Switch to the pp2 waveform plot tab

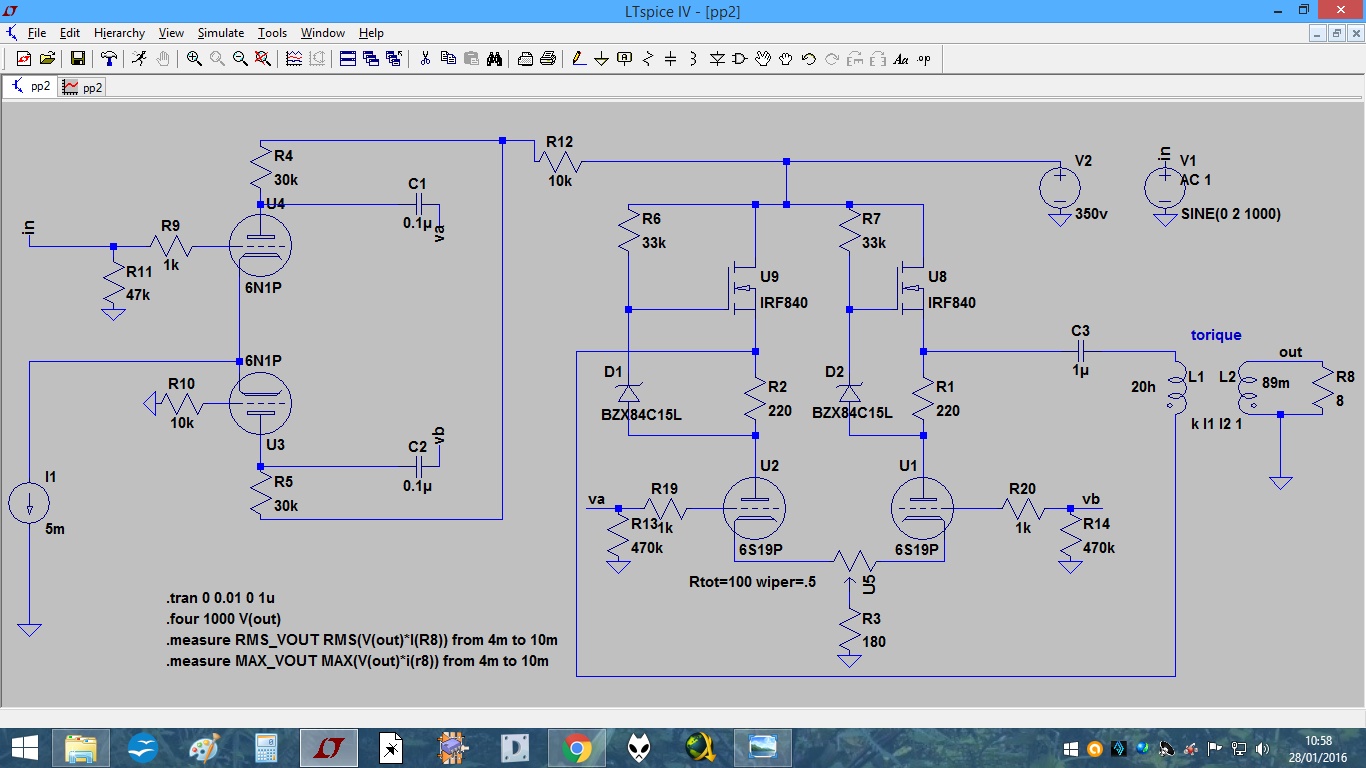coord(82,87)
